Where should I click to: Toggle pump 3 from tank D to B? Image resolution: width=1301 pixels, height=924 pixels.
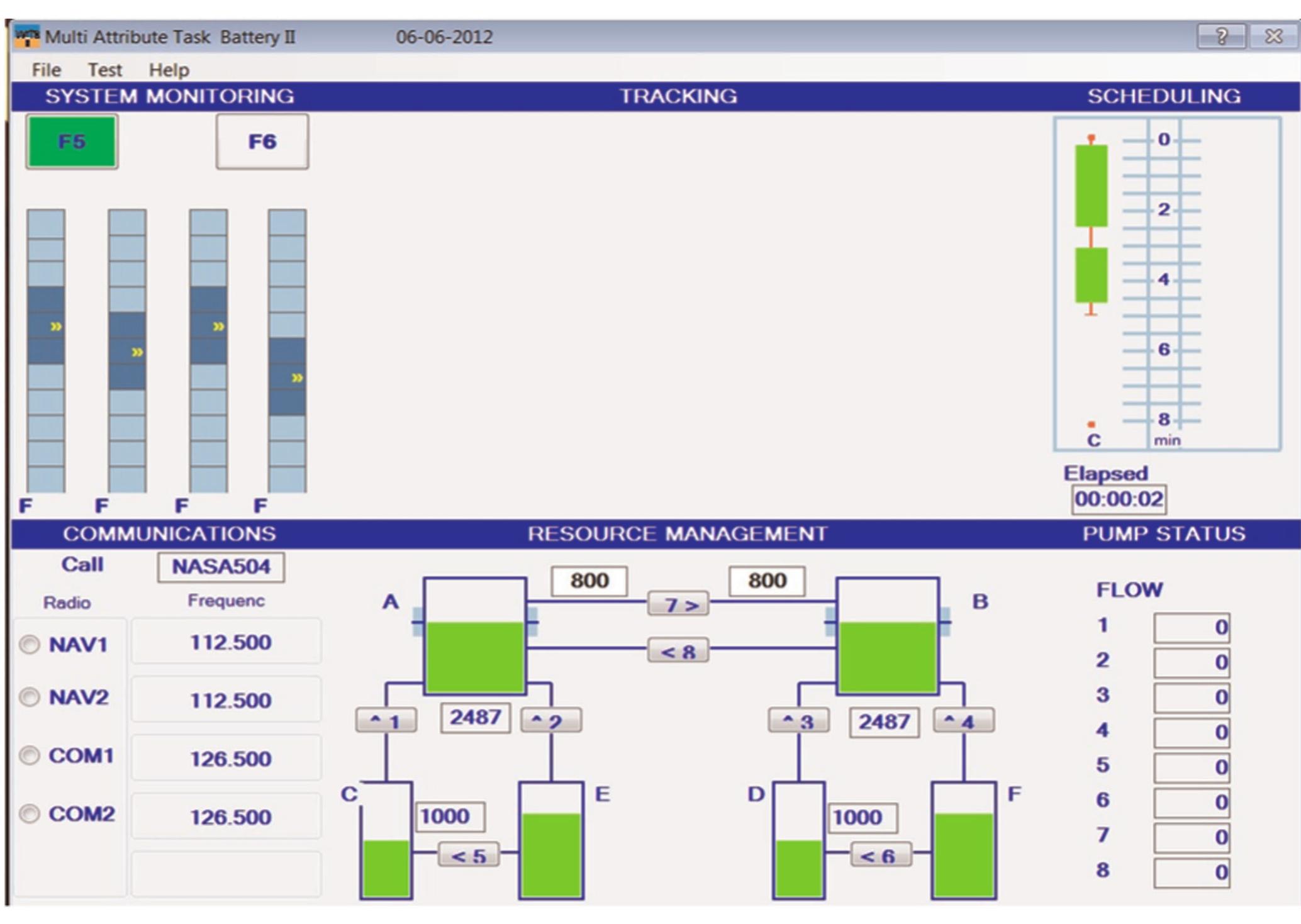[x=798, y=721]
